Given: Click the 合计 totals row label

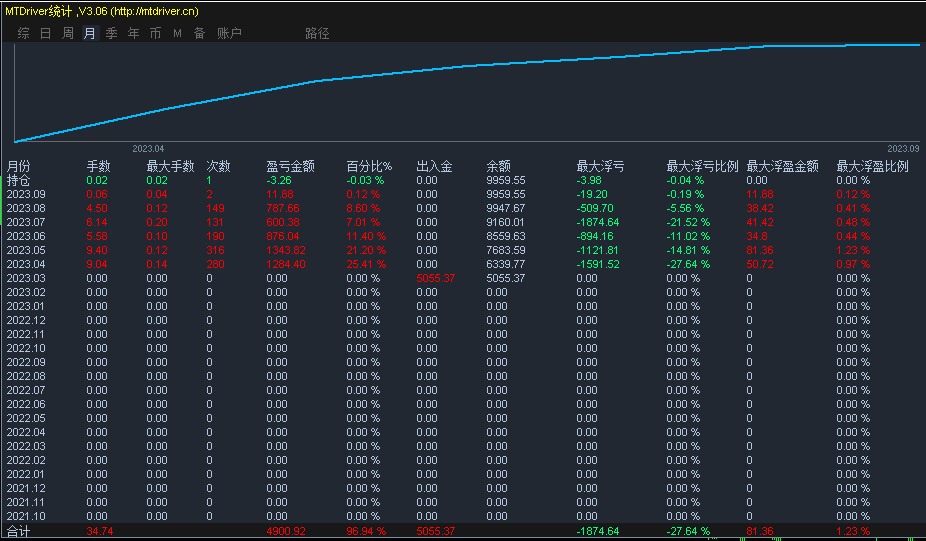Looking at the screenshot, I should [x=19, y=531].
